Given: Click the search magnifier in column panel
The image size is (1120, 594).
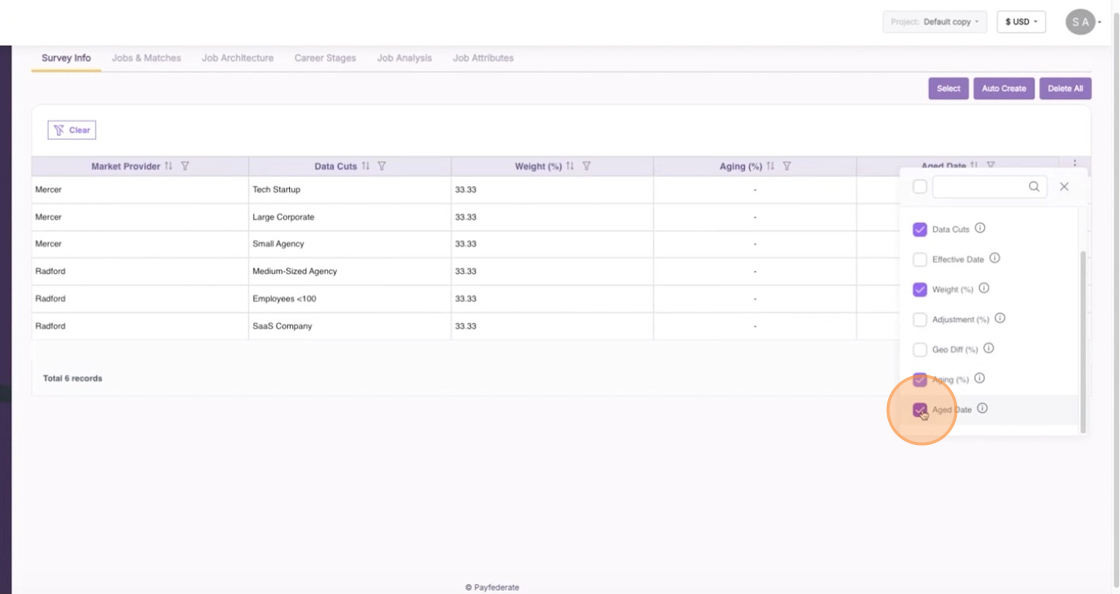Looking at the screenshot, I should point(1034,186).
